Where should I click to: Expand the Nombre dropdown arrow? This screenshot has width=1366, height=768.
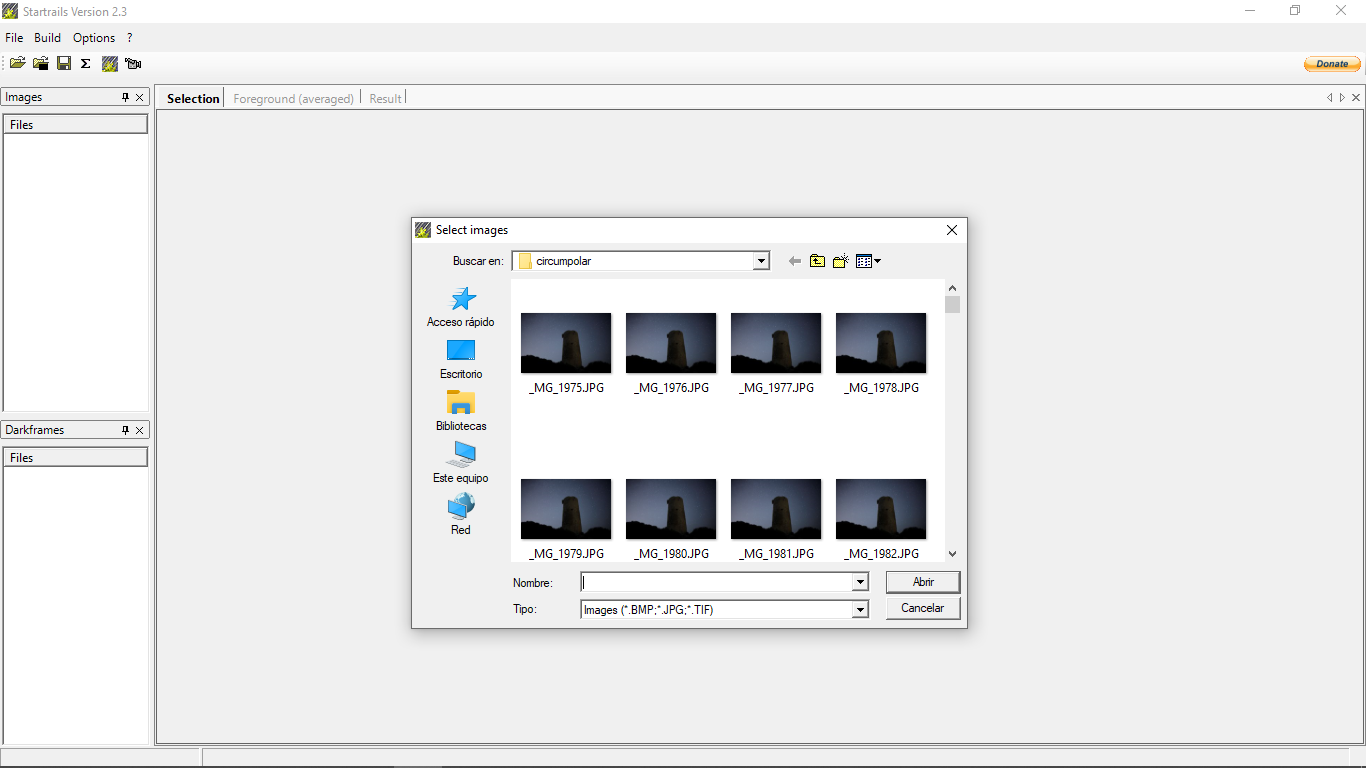860,582
